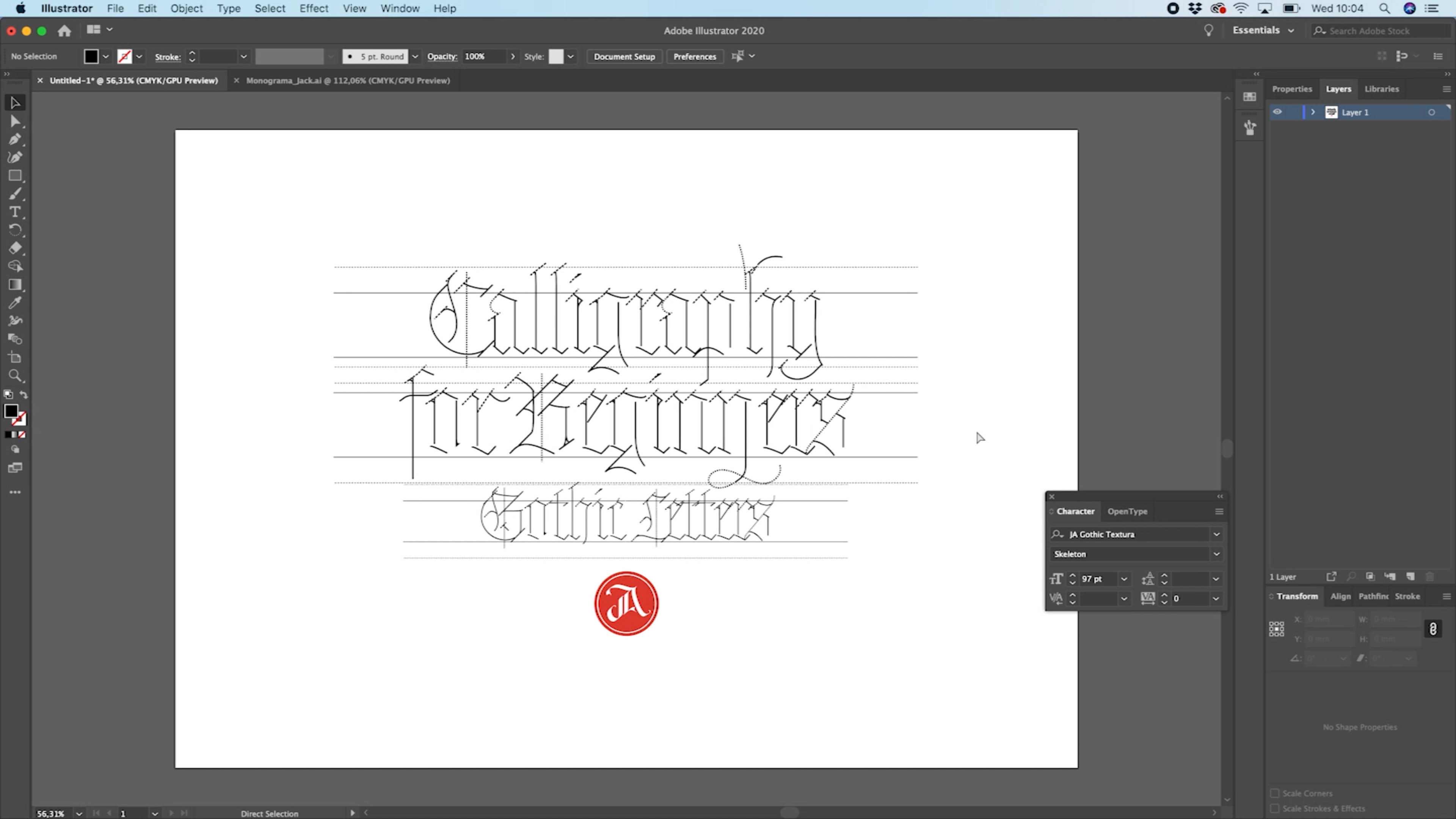Open font size 97 pt dropdown
This screenshot has height=819, width=1456.
[x=1124, y=579]
